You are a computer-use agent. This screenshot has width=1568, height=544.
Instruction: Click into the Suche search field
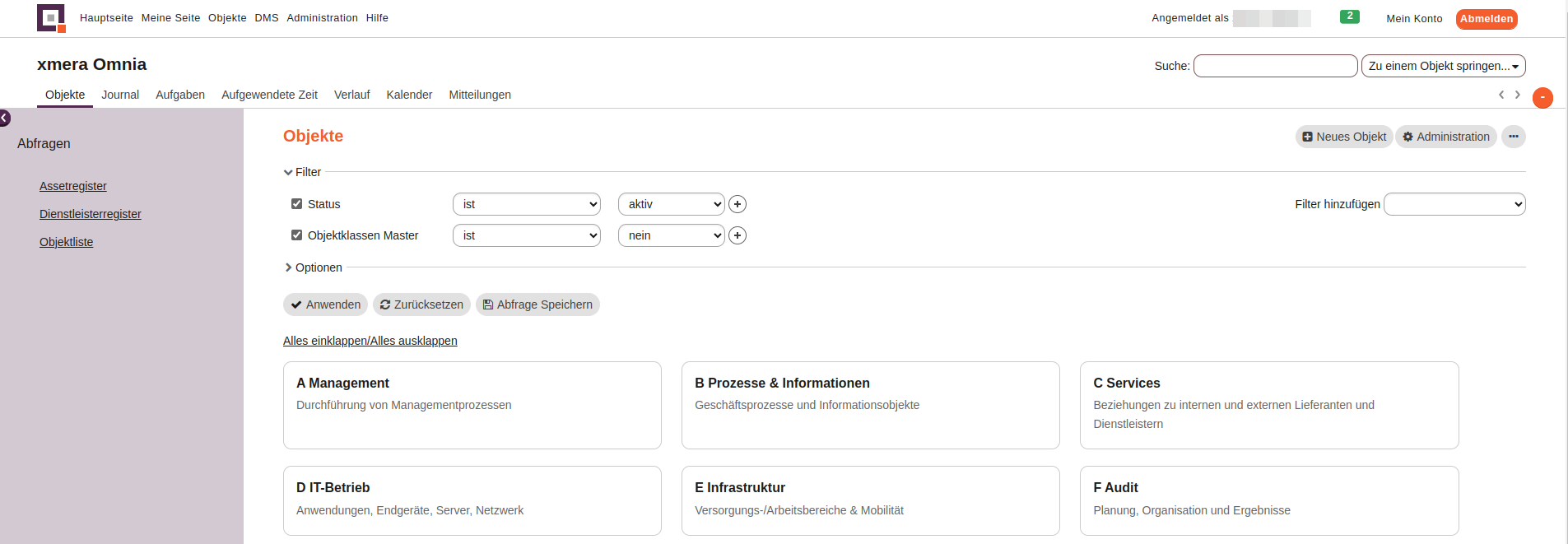point(1275,66)
